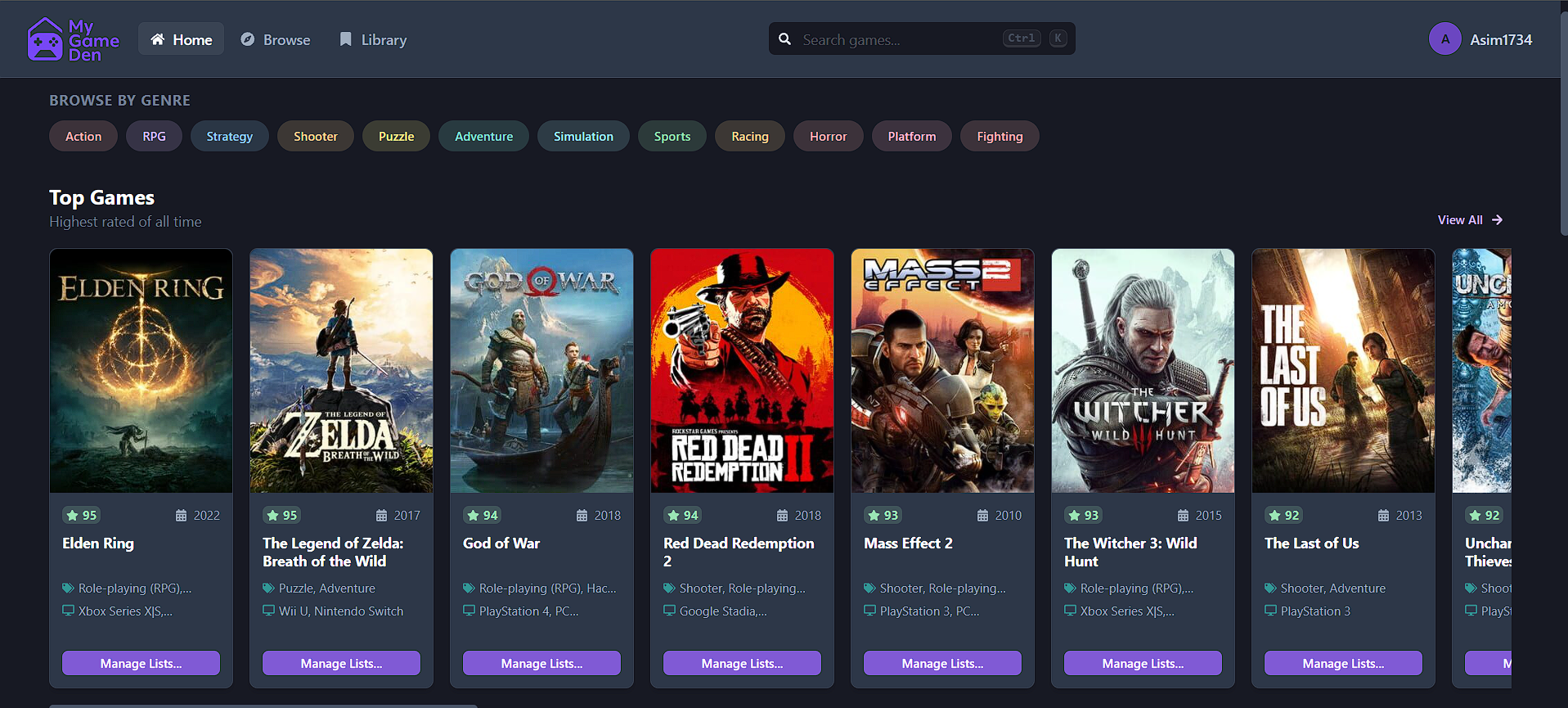1568x708 pixels.
Task: Click the horizontal carousel scrollbar under Top Games
Action: tap(263, 706)
